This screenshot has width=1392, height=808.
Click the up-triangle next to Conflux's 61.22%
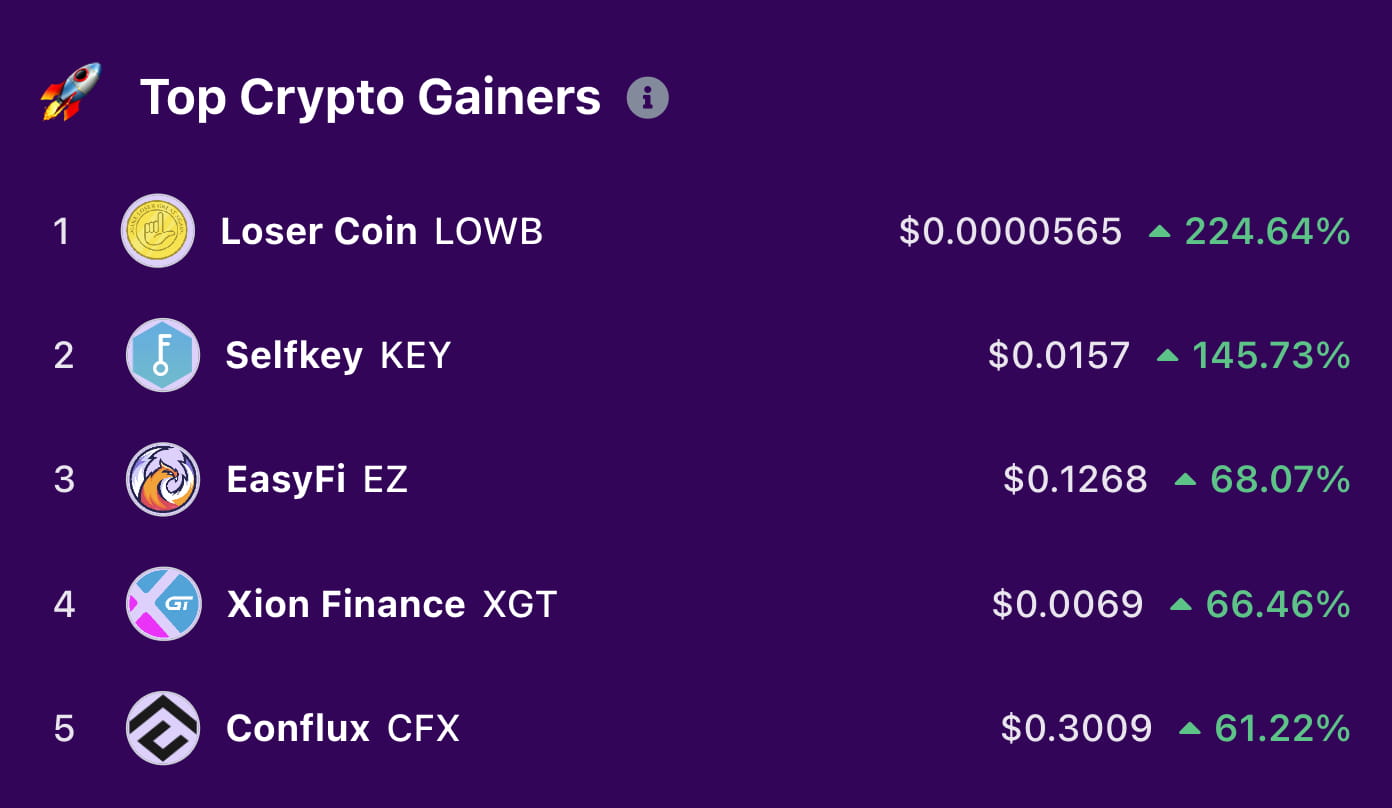tap(1189, 728)
